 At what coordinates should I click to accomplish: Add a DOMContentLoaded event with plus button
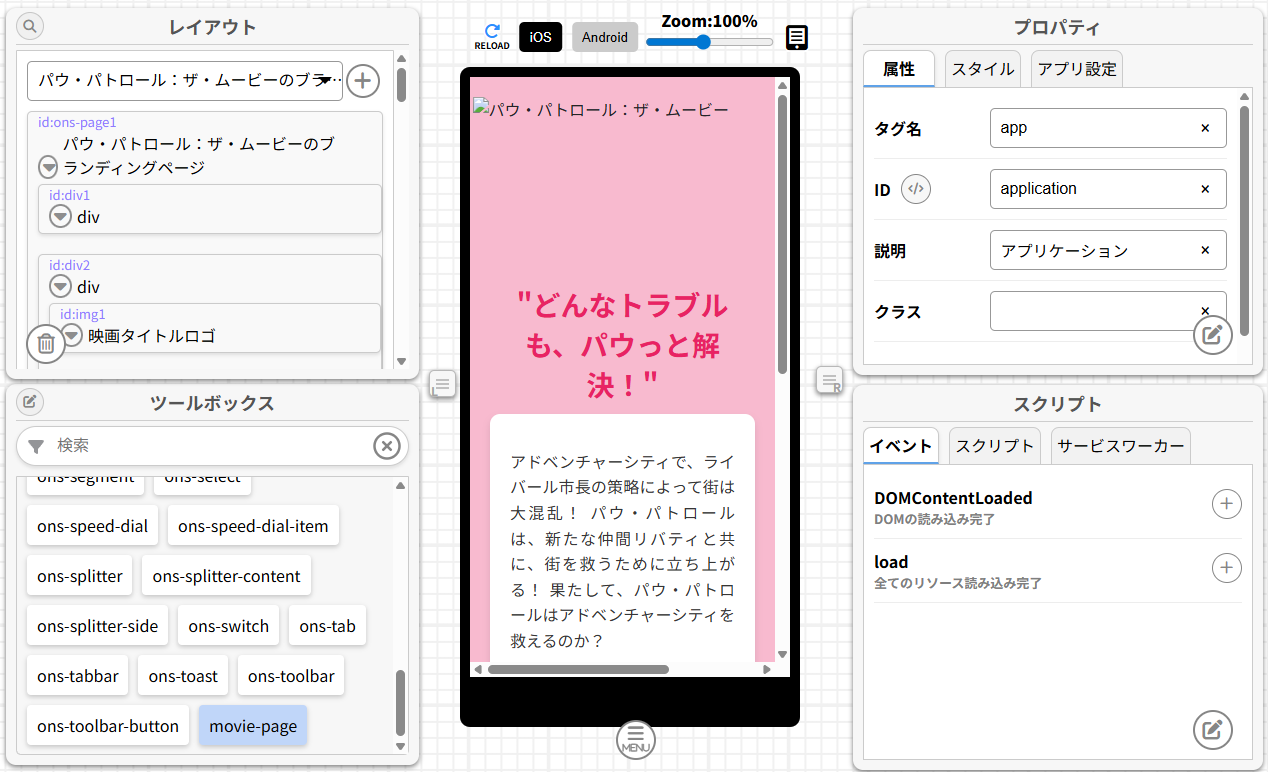(x=1227, y=504)
